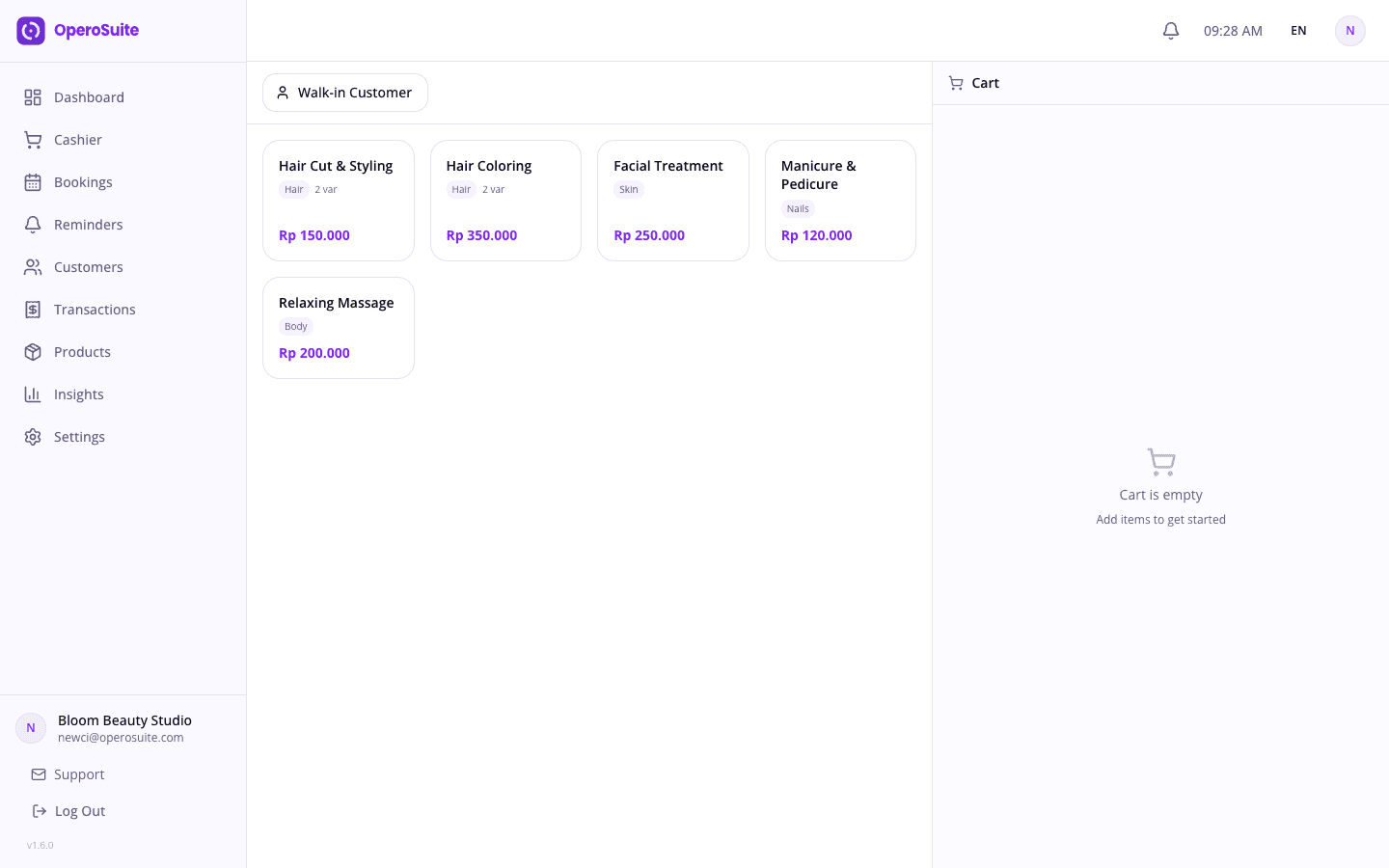Viewport: 1389px width, 868px height.
Task: Click the Reminders bell icon in sidebar
Action: click(x=33, y=225)
